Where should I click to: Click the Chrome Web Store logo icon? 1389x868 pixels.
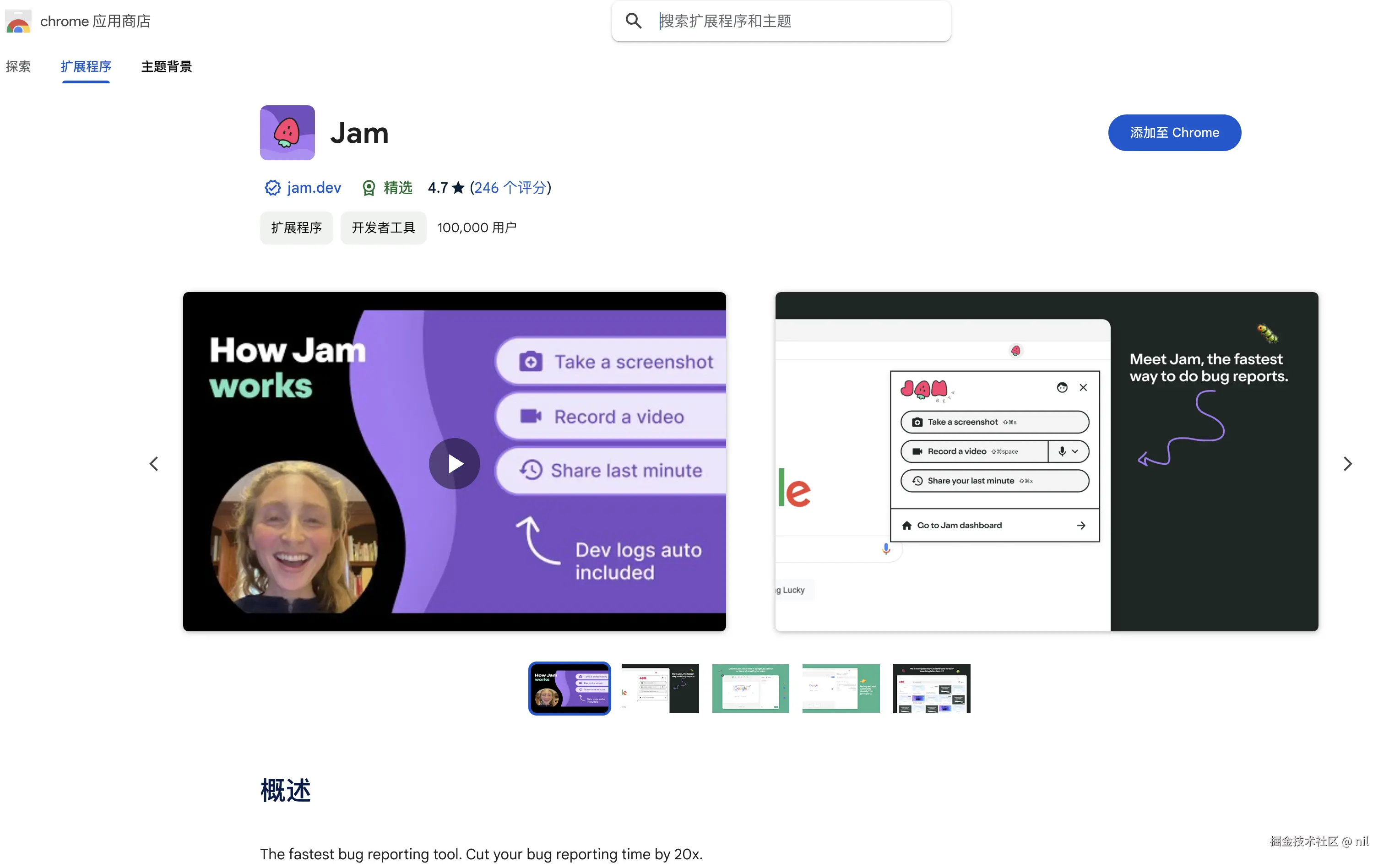[x=18, y=21]
